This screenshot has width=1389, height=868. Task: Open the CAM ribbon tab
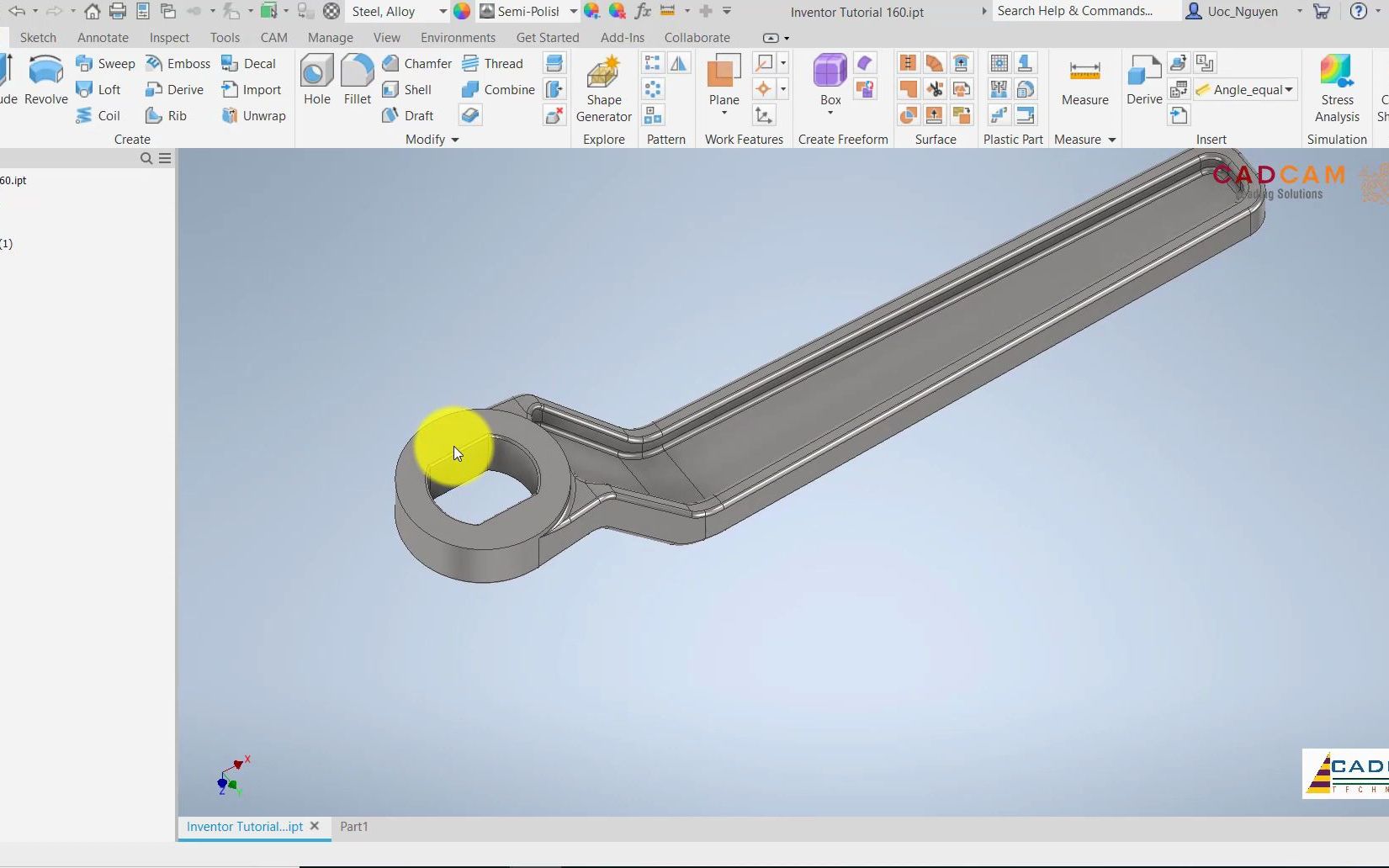(x=273, y=37)
